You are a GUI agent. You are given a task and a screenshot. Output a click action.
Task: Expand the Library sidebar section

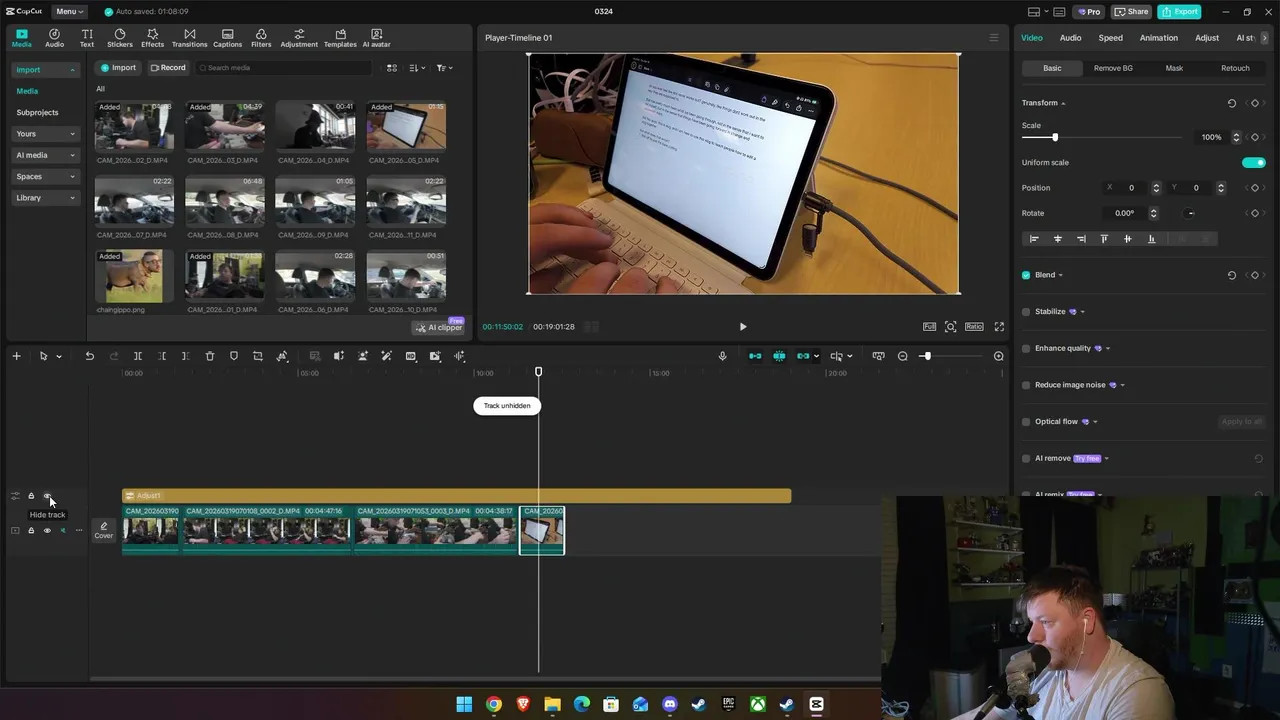pos(45,198)
